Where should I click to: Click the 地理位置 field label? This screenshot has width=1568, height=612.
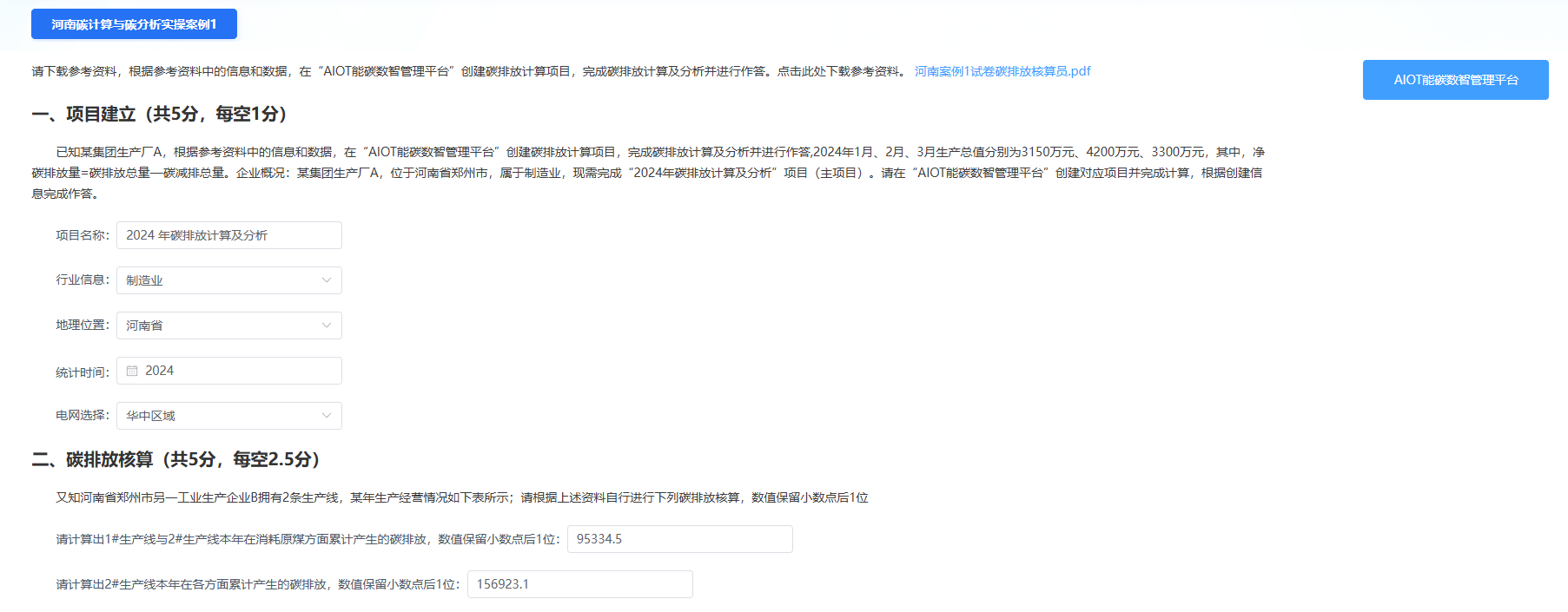pyautogui.click(x=83, y=325)
